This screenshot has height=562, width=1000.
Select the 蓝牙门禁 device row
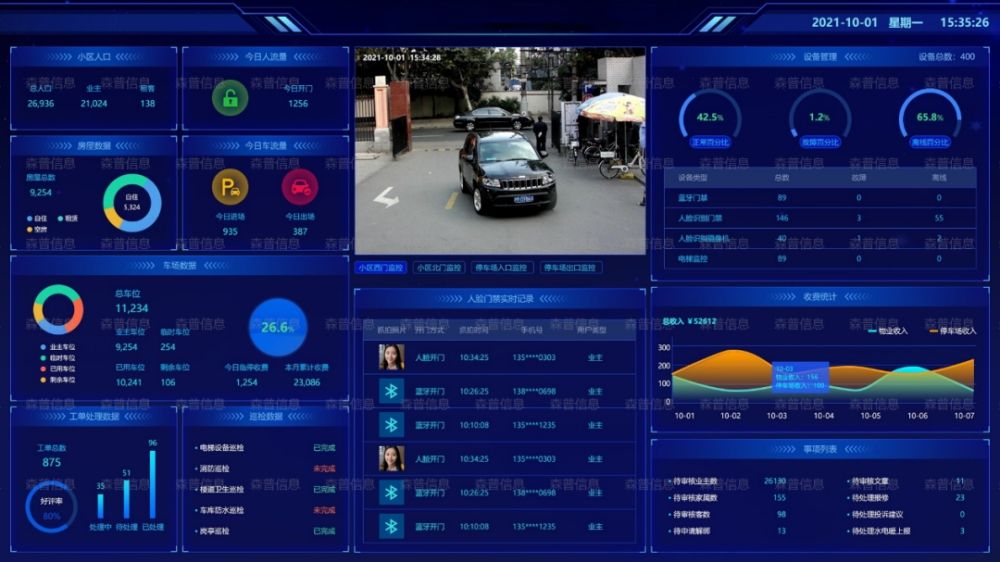tap(820, 198)
